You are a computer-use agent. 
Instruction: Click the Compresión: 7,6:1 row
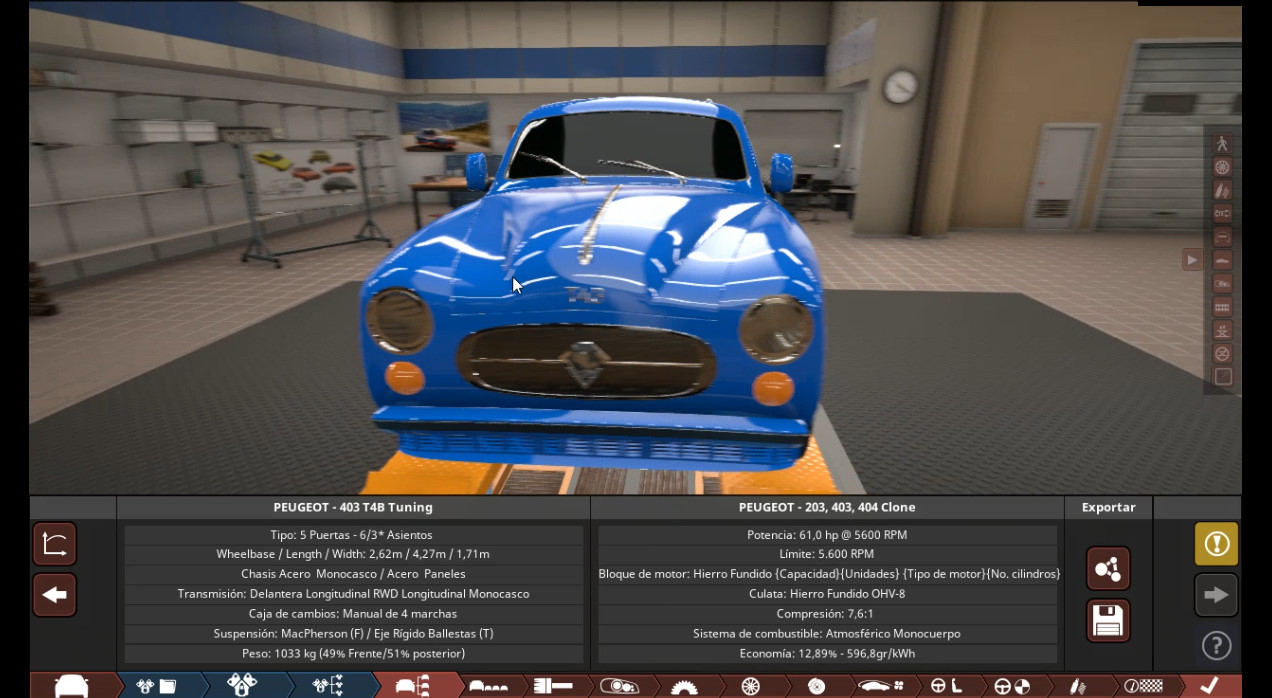[x=827, y=614]
